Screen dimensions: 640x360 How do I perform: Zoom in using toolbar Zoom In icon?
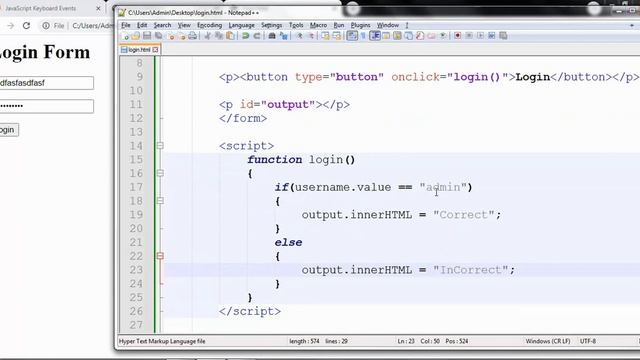(300, 36)
